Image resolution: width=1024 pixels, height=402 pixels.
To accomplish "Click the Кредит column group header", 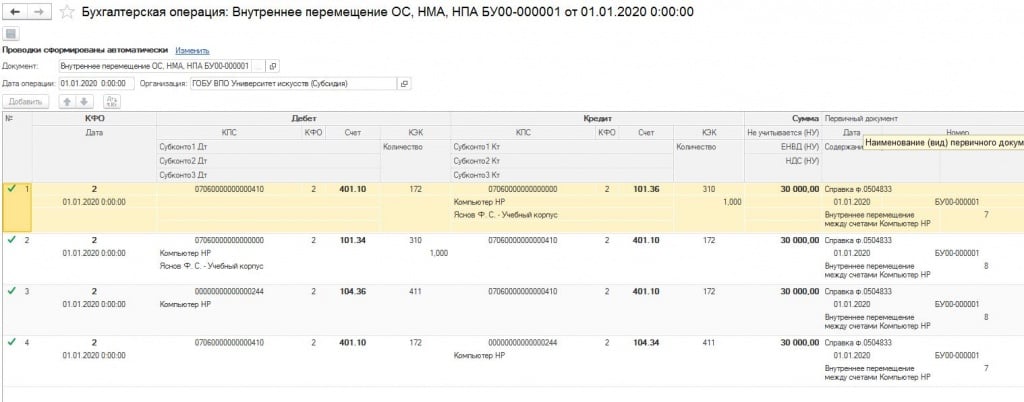I will [598, 118].
